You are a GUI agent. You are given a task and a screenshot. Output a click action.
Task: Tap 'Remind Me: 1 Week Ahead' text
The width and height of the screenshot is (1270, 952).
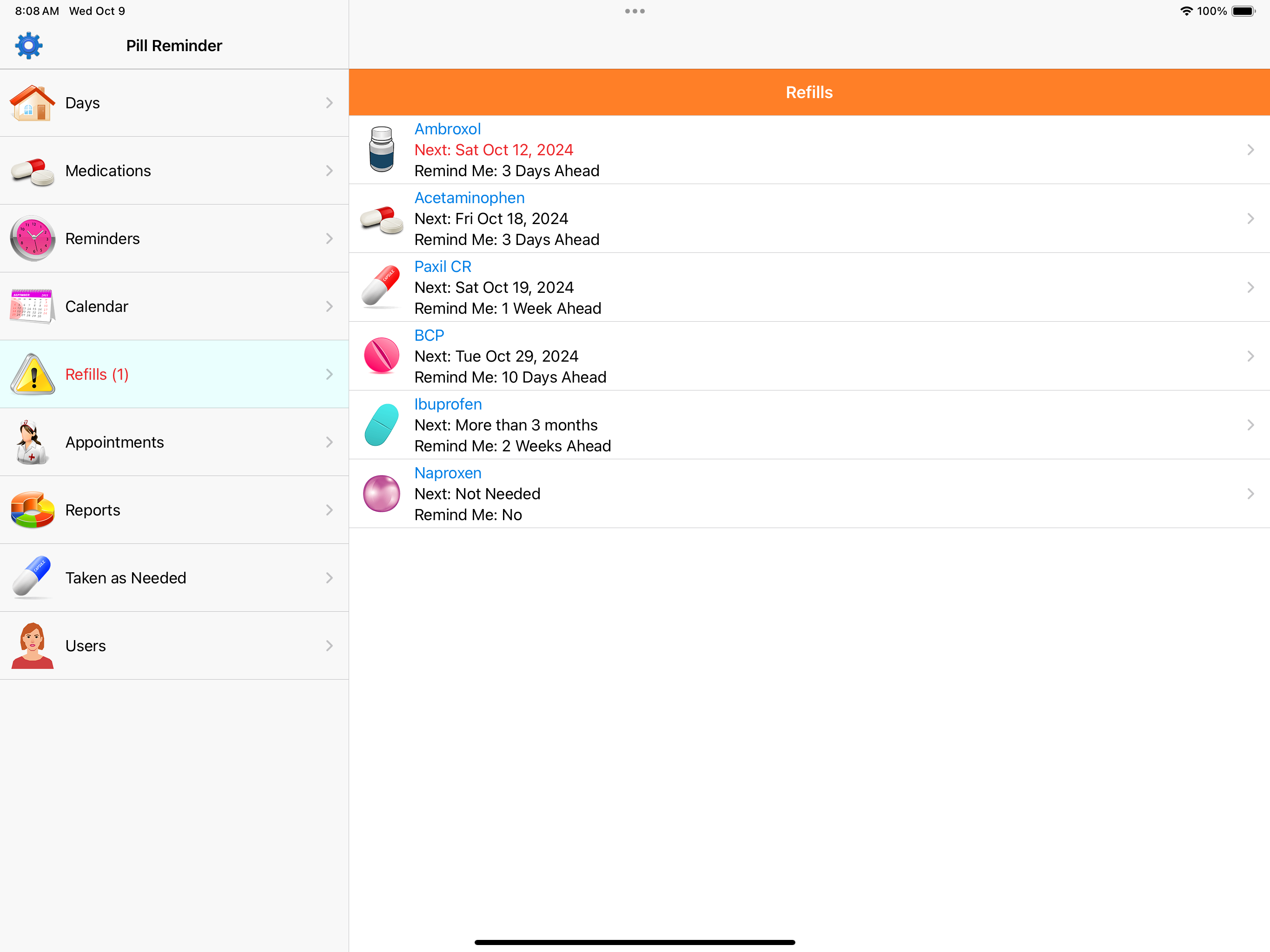pos(508,308)
